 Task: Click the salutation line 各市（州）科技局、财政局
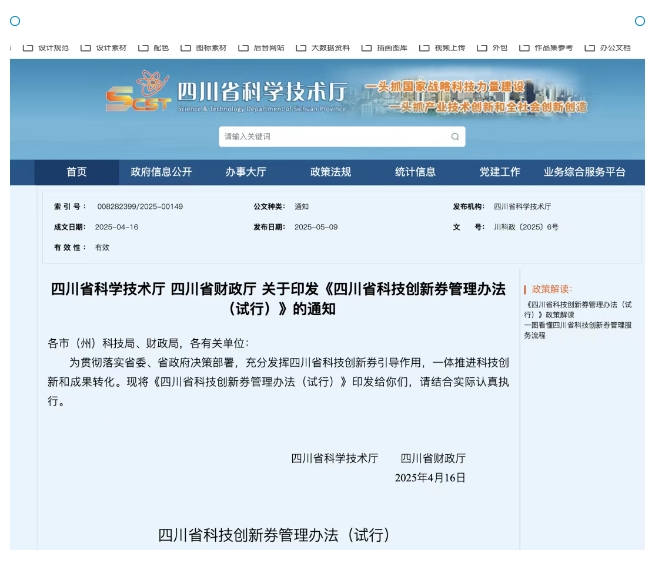pyautogui.click(x=148, y=343)
